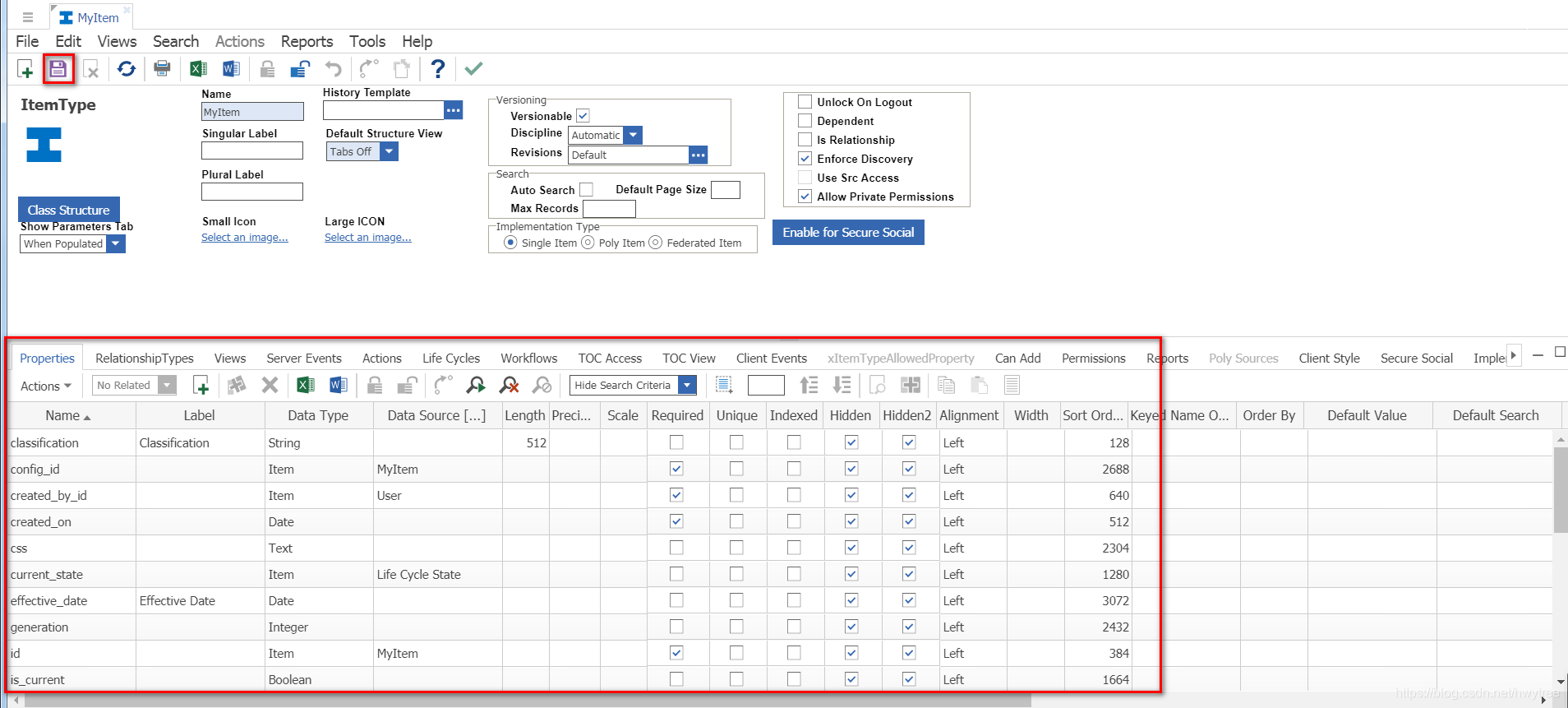The image size is (1568, 708).
Task: Click the large blue ItemType icon
Action: tap(44, 145)
